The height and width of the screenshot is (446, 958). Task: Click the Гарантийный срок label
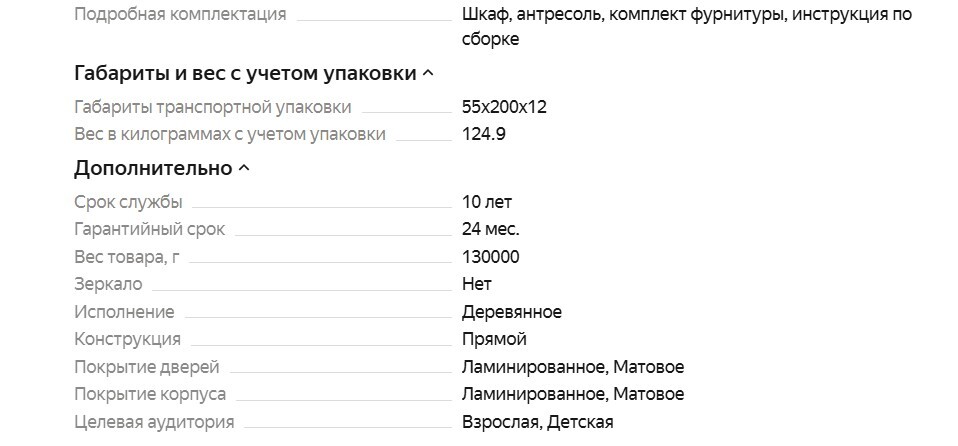[150, 229]
